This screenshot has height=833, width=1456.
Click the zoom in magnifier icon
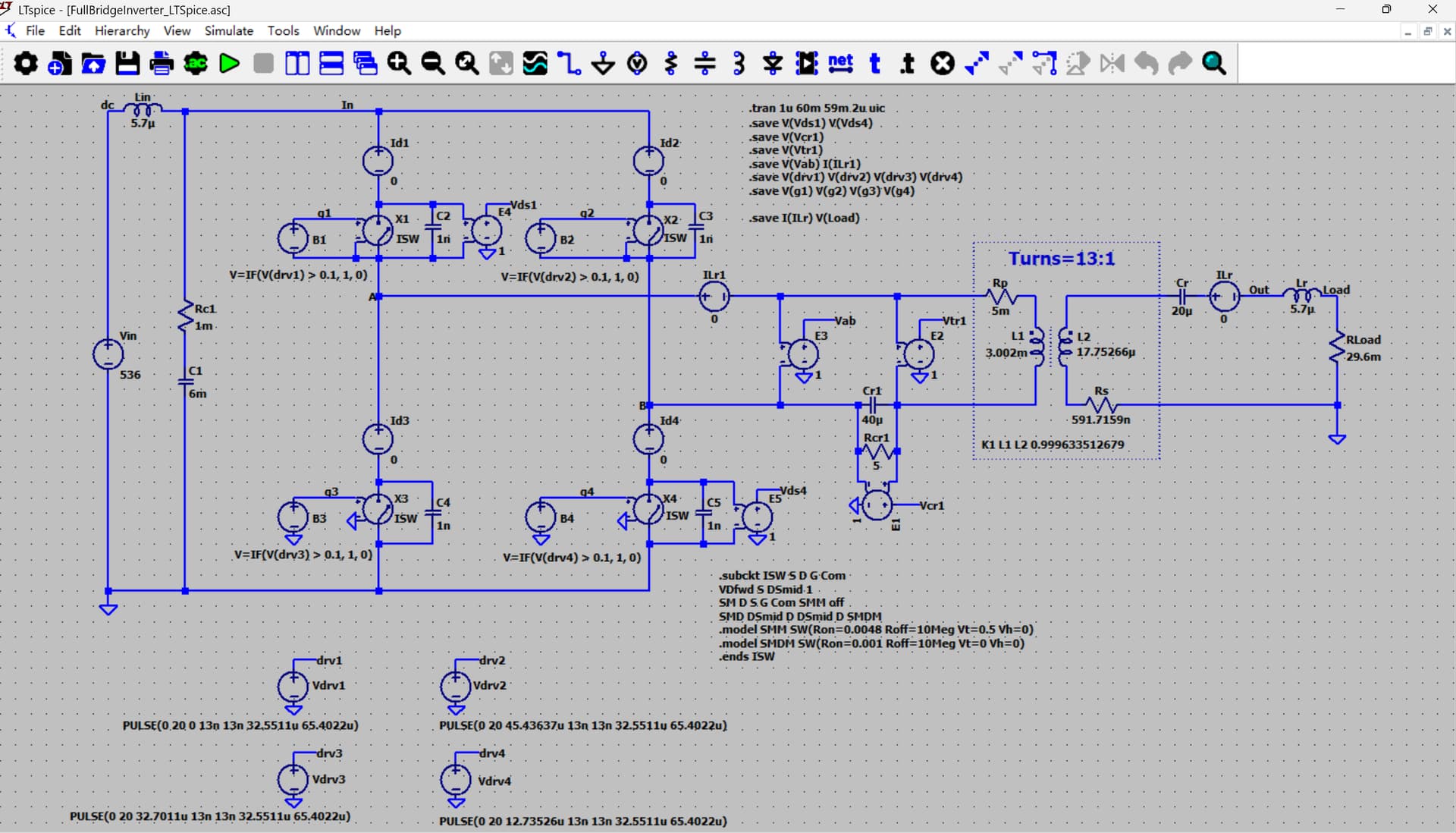coord(399,64)
